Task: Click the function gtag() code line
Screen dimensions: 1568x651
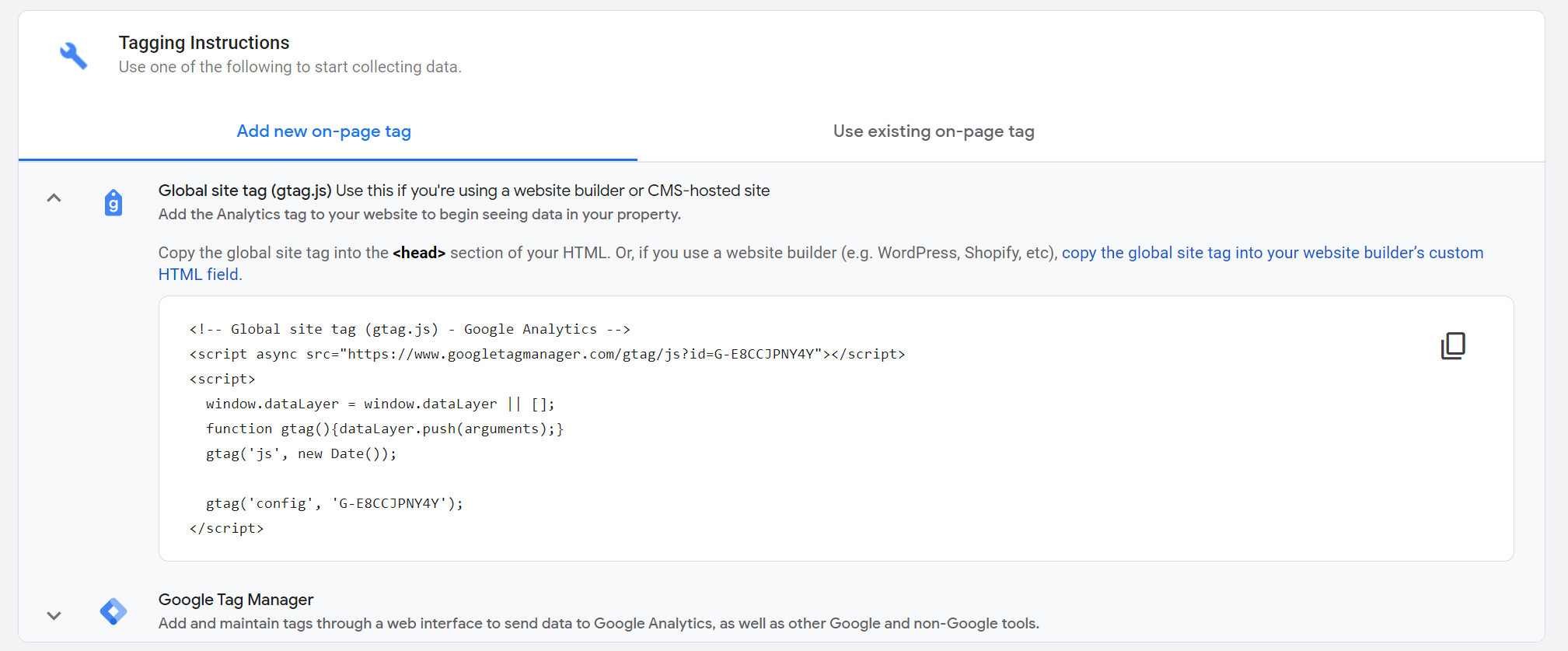Action: click(384, 429)
